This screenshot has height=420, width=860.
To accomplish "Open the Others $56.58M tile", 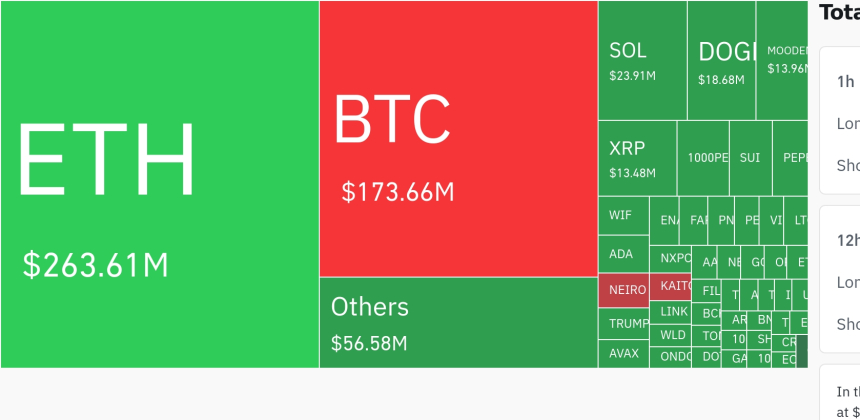I will 458,322.
